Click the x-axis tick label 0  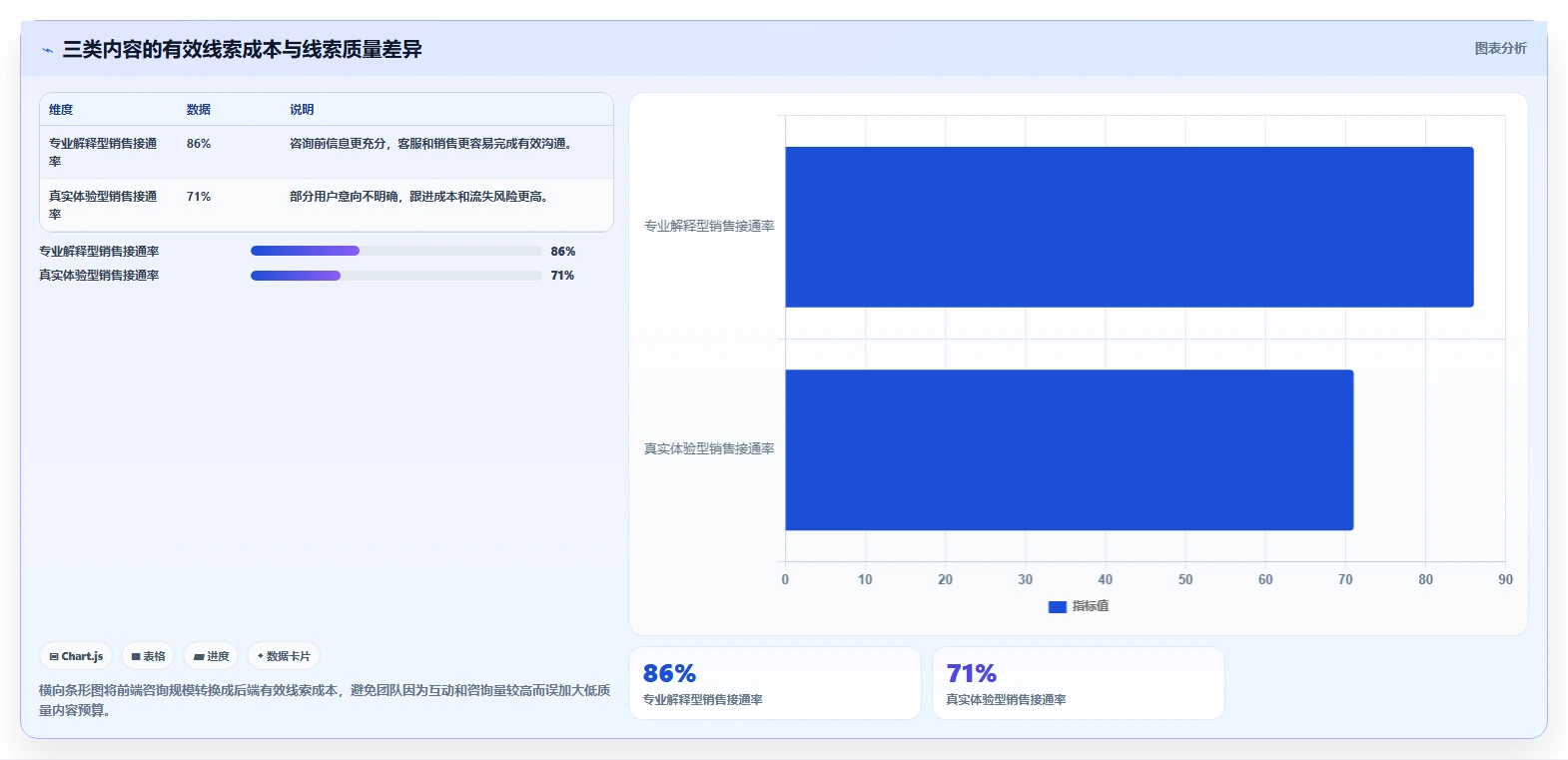pos(785,579)
